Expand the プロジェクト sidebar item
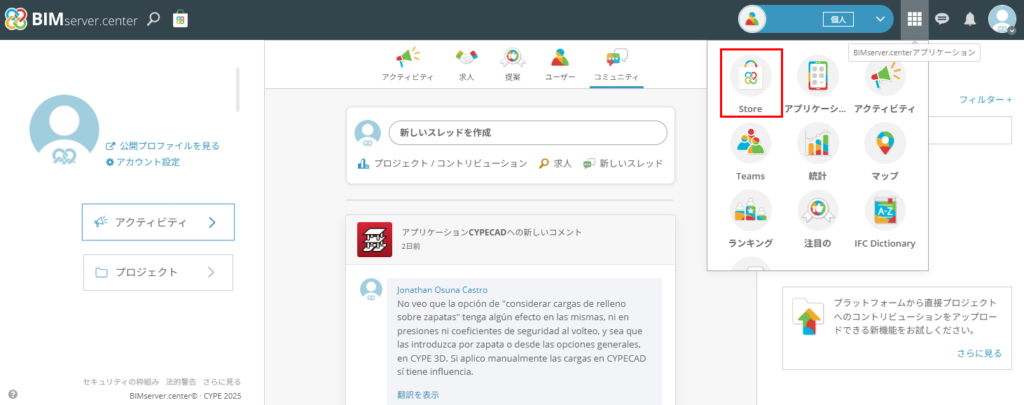The height and width of the screenshot is (405, 1024). pyautogui.click(x=158, y=272)
